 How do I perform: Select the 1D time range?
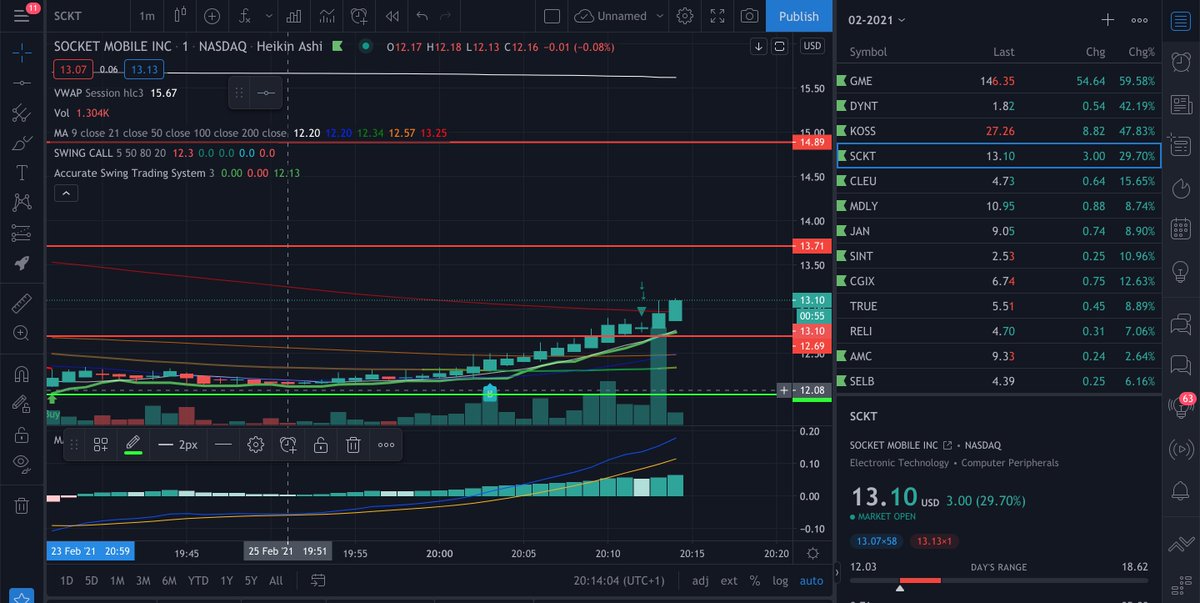(x=66, y=581)
